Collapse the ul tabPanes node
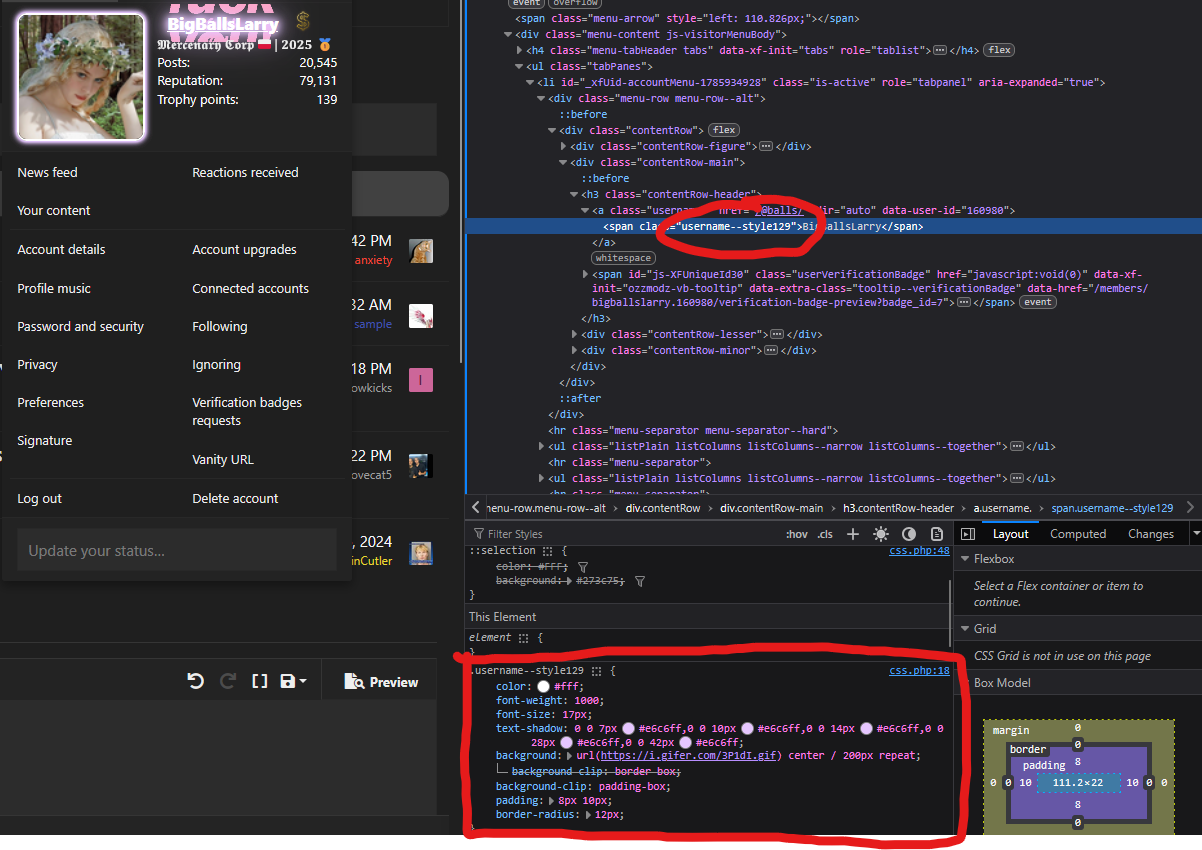Viewport: 1202px width, 850px height. [x=519, y=66]
